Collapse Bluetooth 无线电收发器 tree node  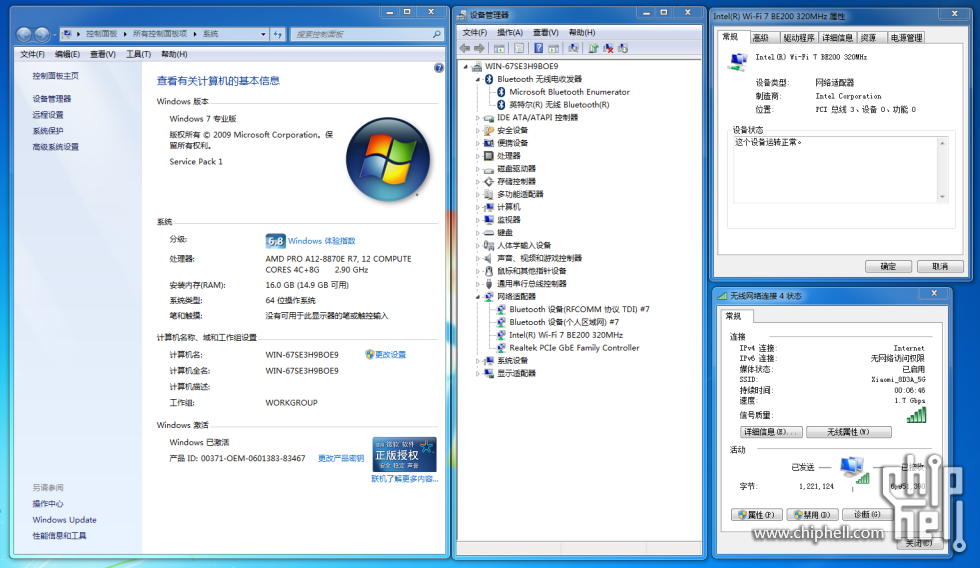click(x=478, y=79)
